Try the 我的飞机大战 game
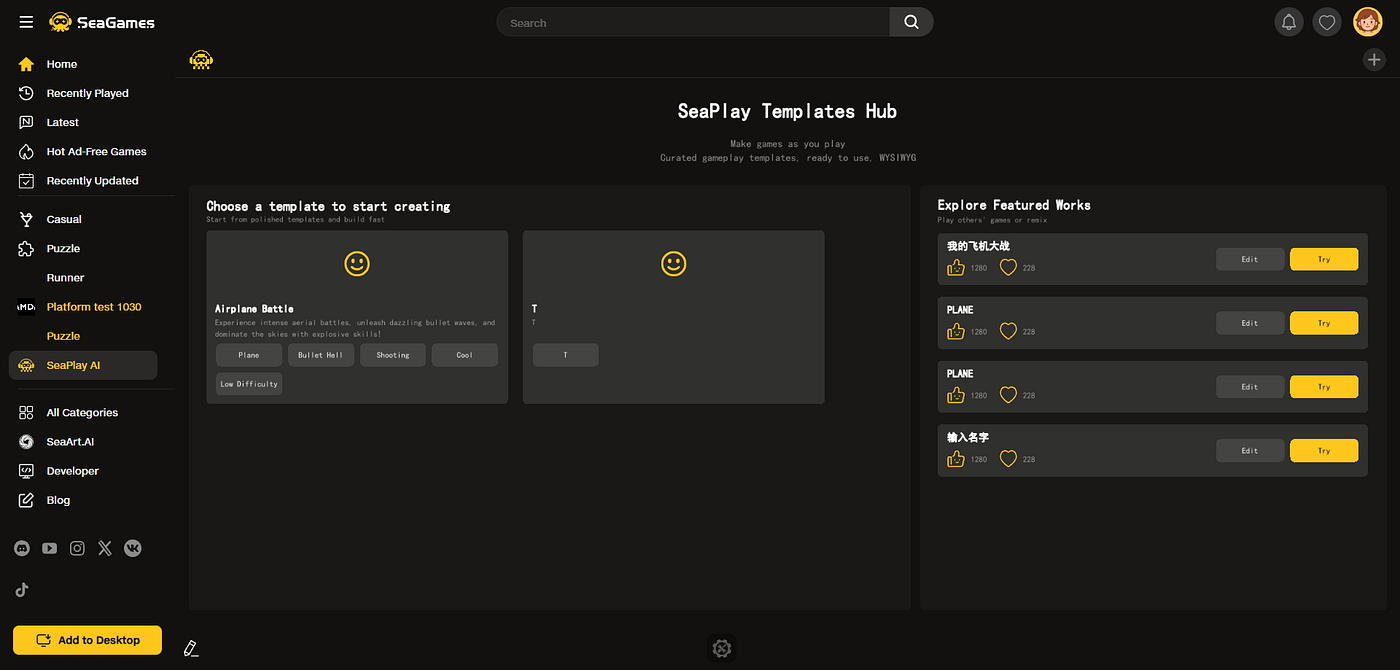The width and height of the screenshot is (1400, 670). click(1324, 259)
